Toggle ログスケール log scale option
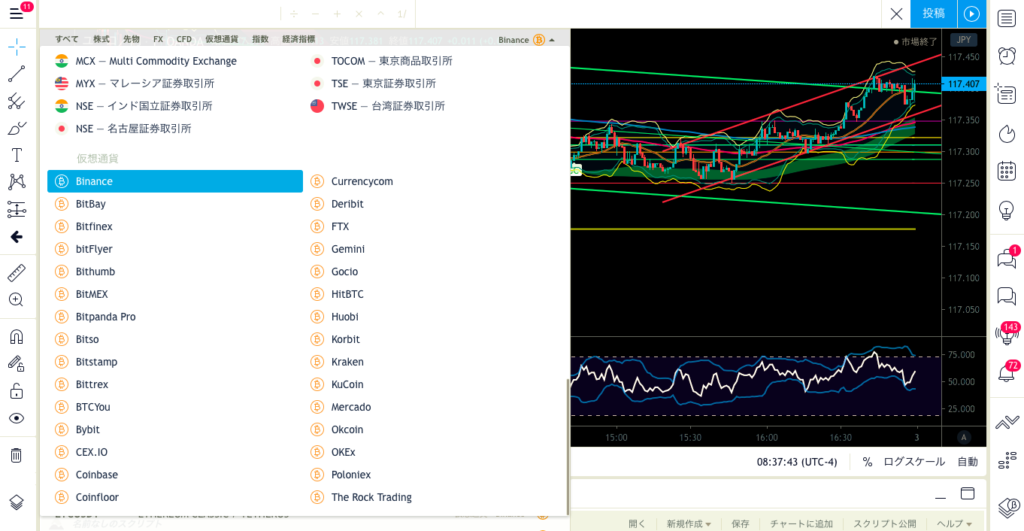 click(x=913, y=462)
